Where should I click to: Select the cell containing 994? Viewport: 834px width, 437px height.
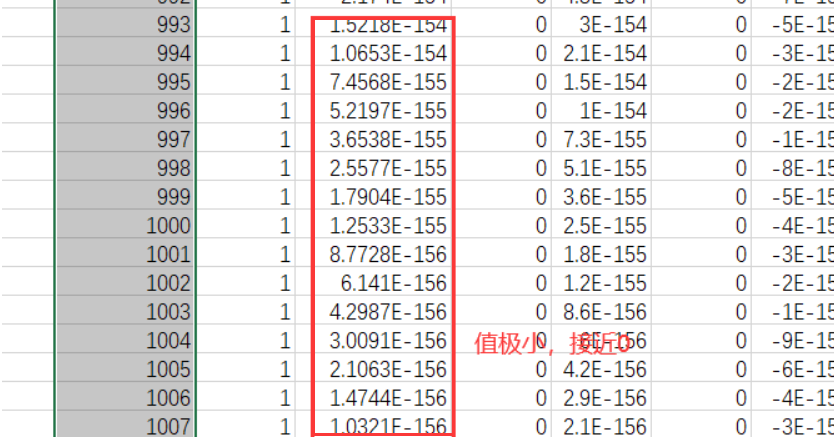pos(126,53)
